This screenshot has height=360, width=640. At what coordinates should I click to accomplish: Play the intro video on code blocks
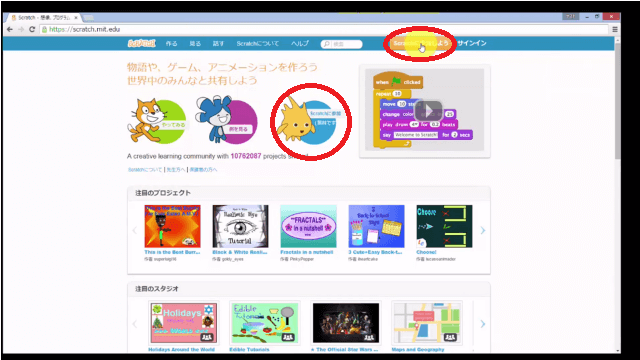click(x=428, y=110)
